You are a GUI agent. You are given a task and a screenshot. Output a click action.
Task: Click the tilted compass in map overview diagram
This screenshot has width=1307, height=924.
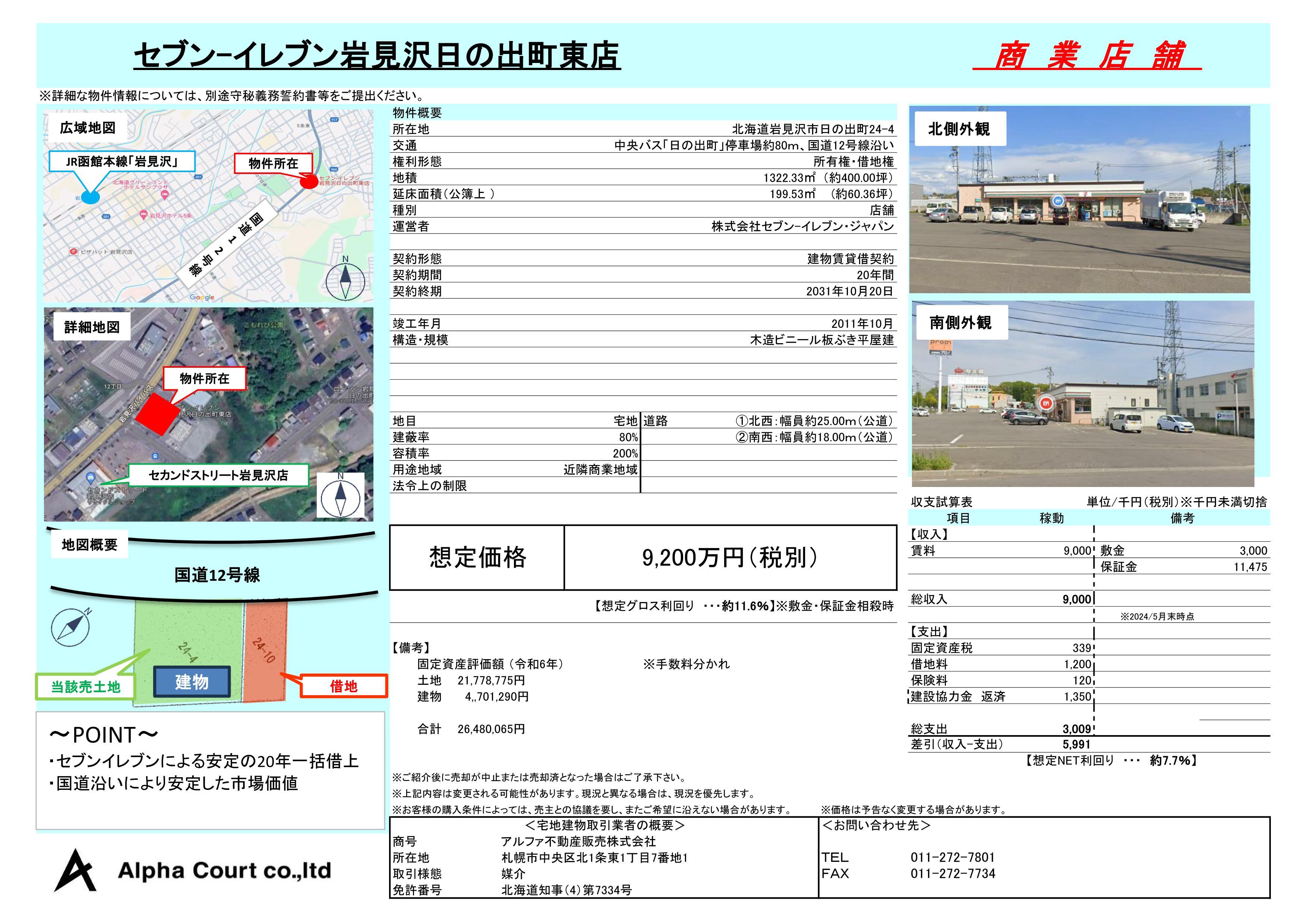click(70, 626)
